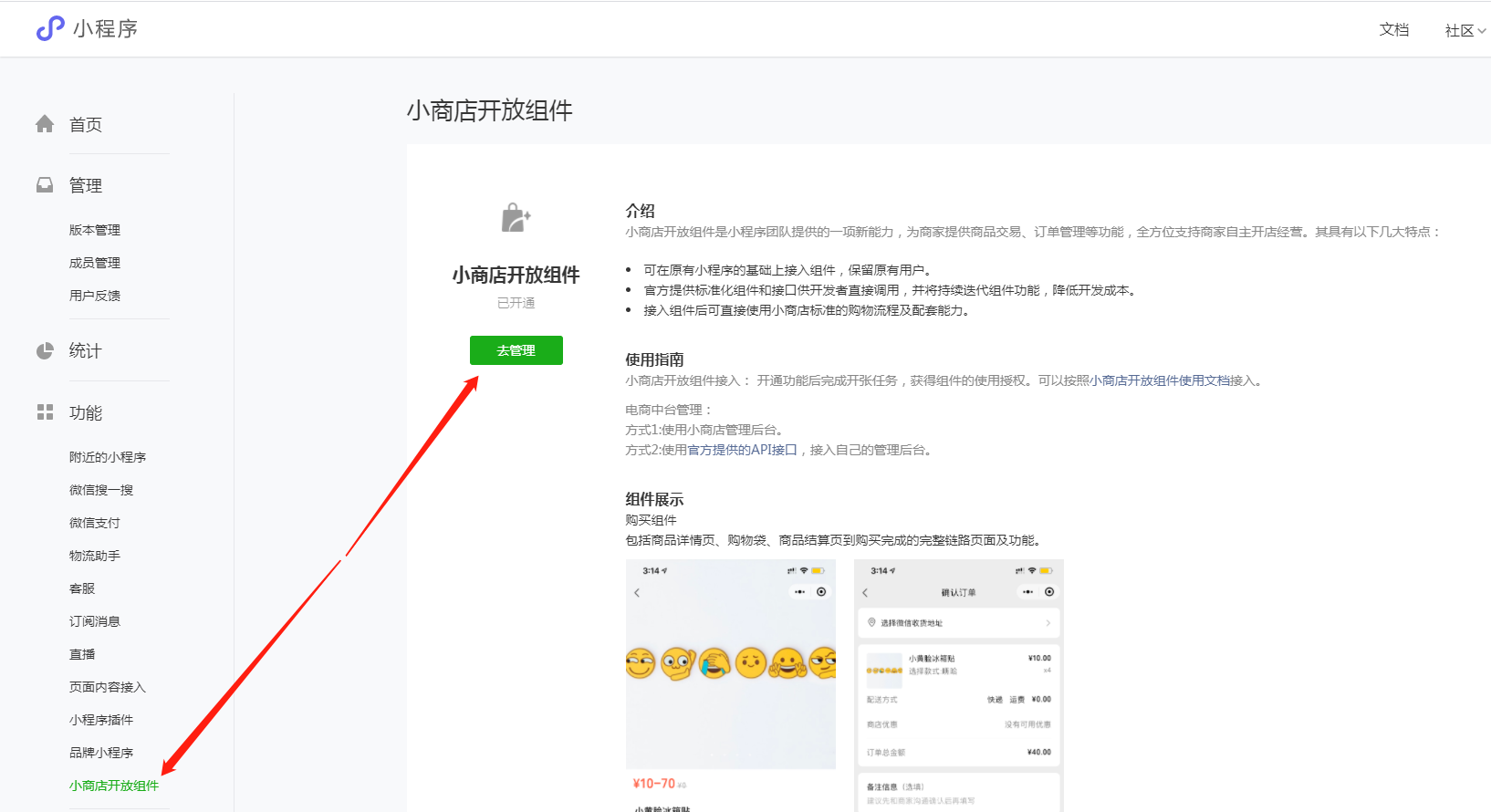Click the 介绍 heading
This screenshot has width=1491, height=812.
[640, 211]
